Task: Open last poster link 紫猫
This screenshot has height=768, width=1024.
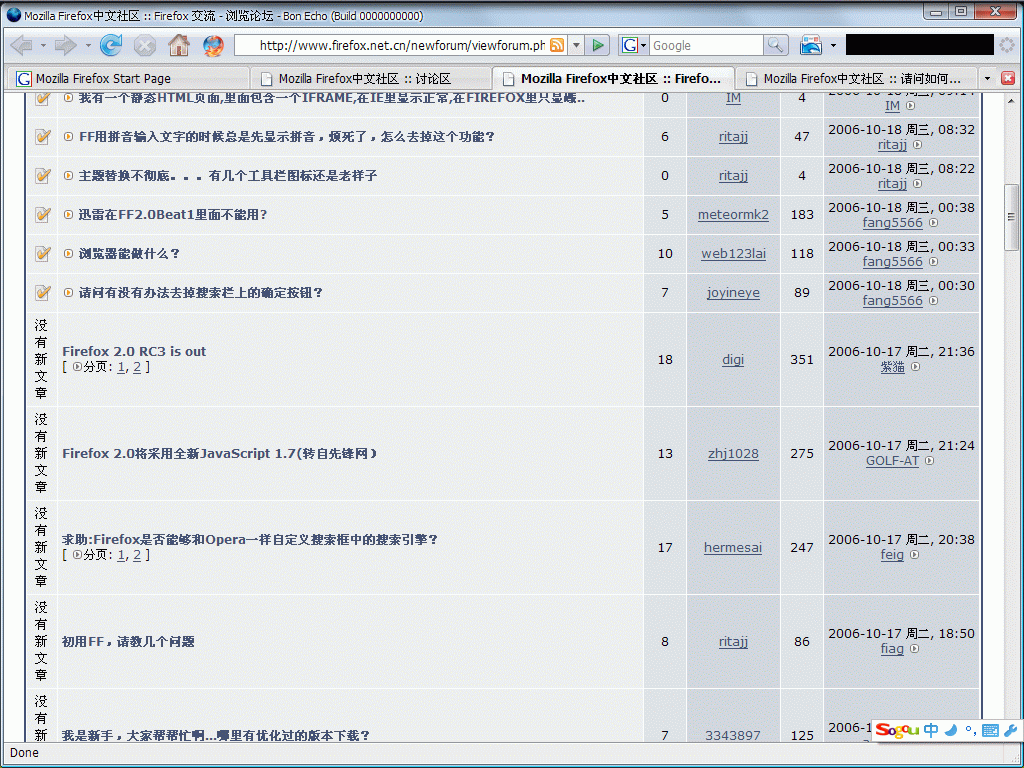Action: tap(892, 367)
